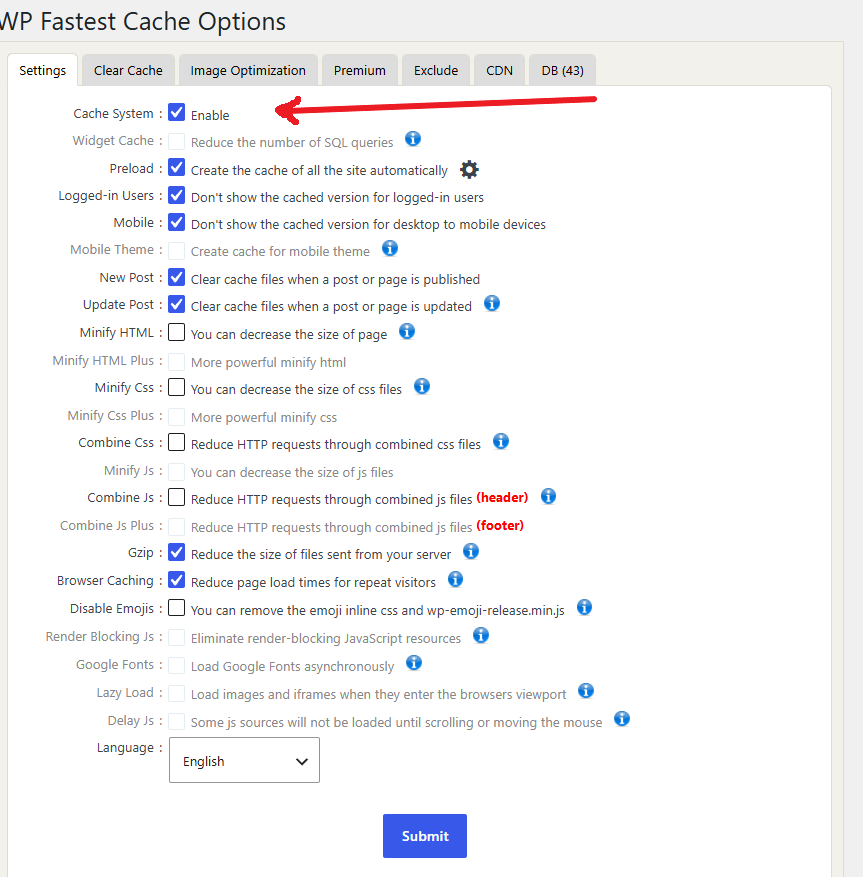Click 'Load Google Fonts asynchronously' text
This screenshot has width=863, height=877.
pos(293,666)
